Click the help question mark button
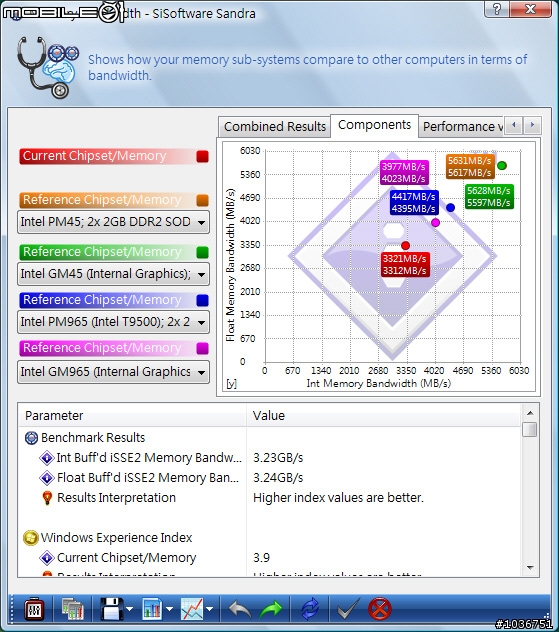Image resolution: width=559 pixels, height=632 pixels. (497, 8)
